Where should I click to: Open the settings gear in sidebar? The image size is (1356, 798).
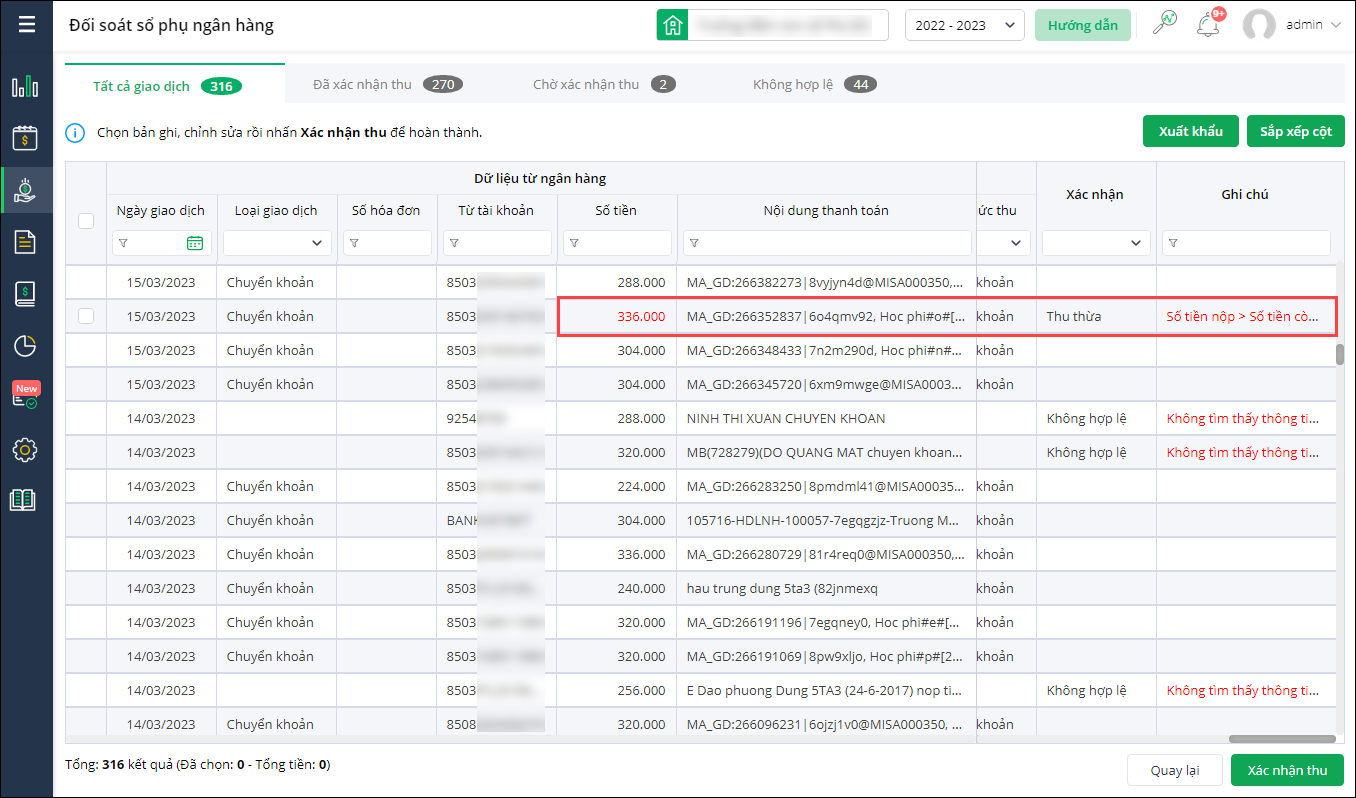click(x=25, y=450)
